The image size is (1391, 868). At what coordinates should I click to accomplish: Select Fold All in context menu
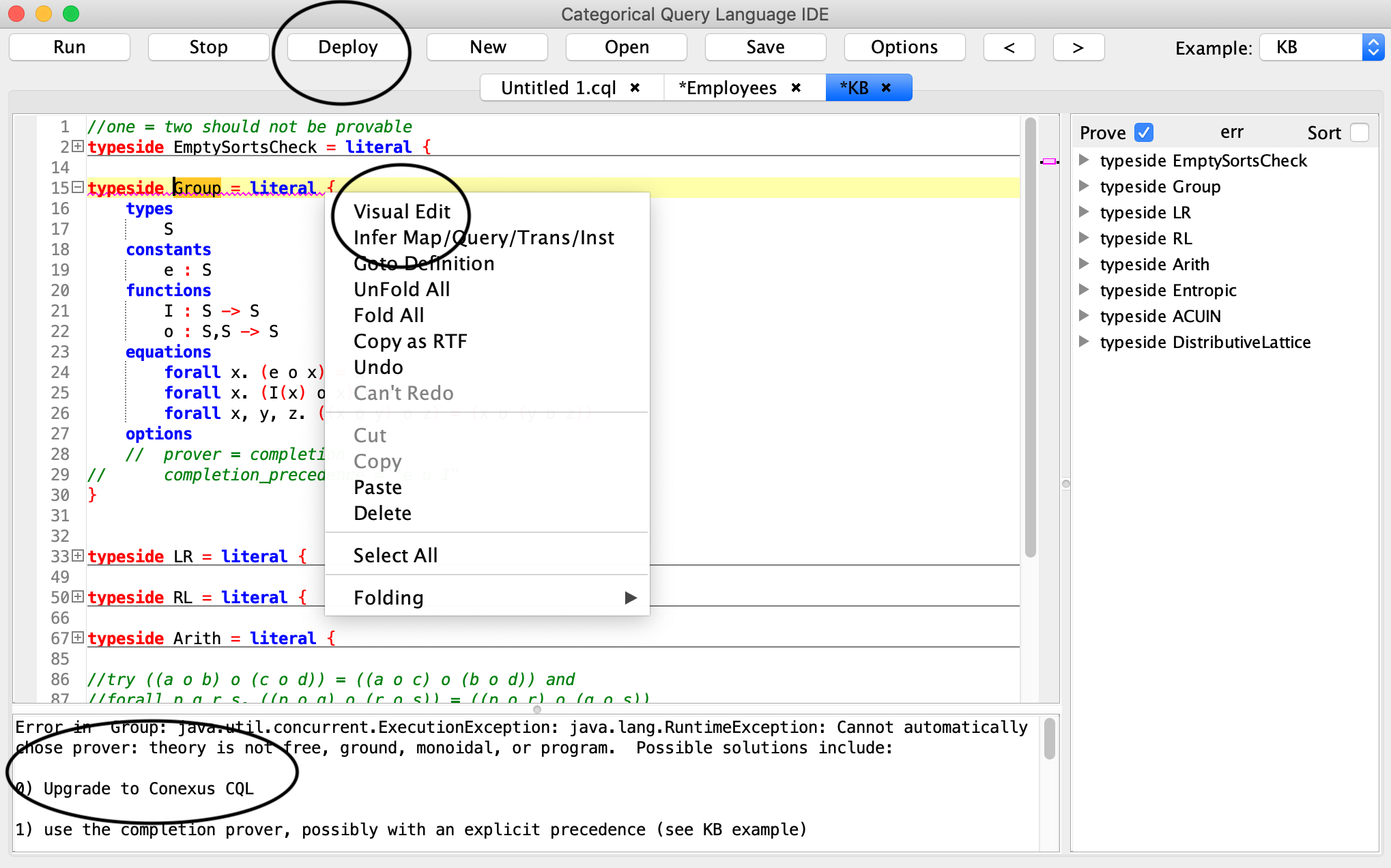coord(487,315)
